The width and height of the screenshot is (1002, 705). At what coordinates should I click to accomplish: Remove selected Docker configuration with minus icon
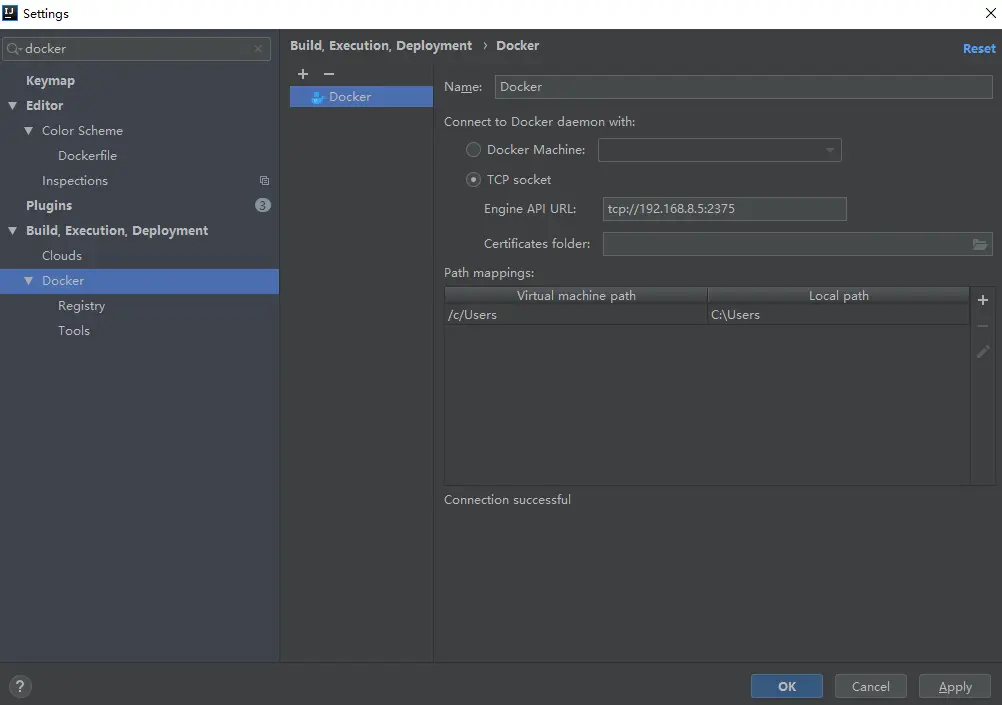click(x=328, y=74)
